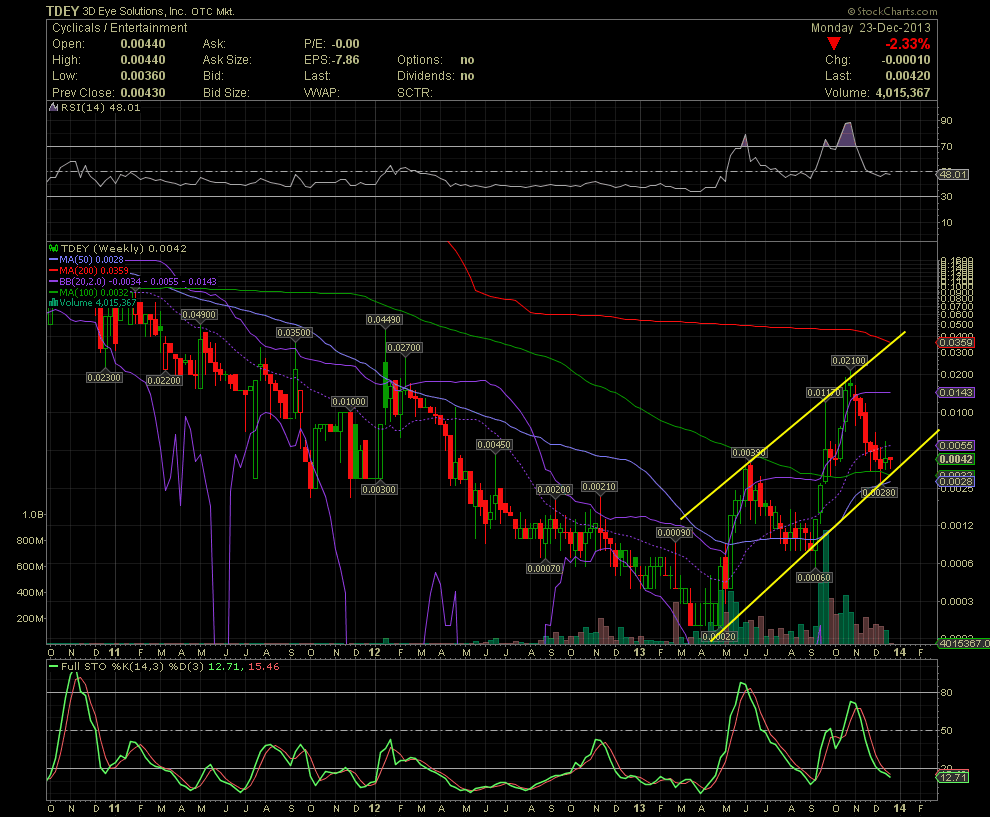
Task: Click the green 0.0042 current price tag
Action: pos(956,459)
